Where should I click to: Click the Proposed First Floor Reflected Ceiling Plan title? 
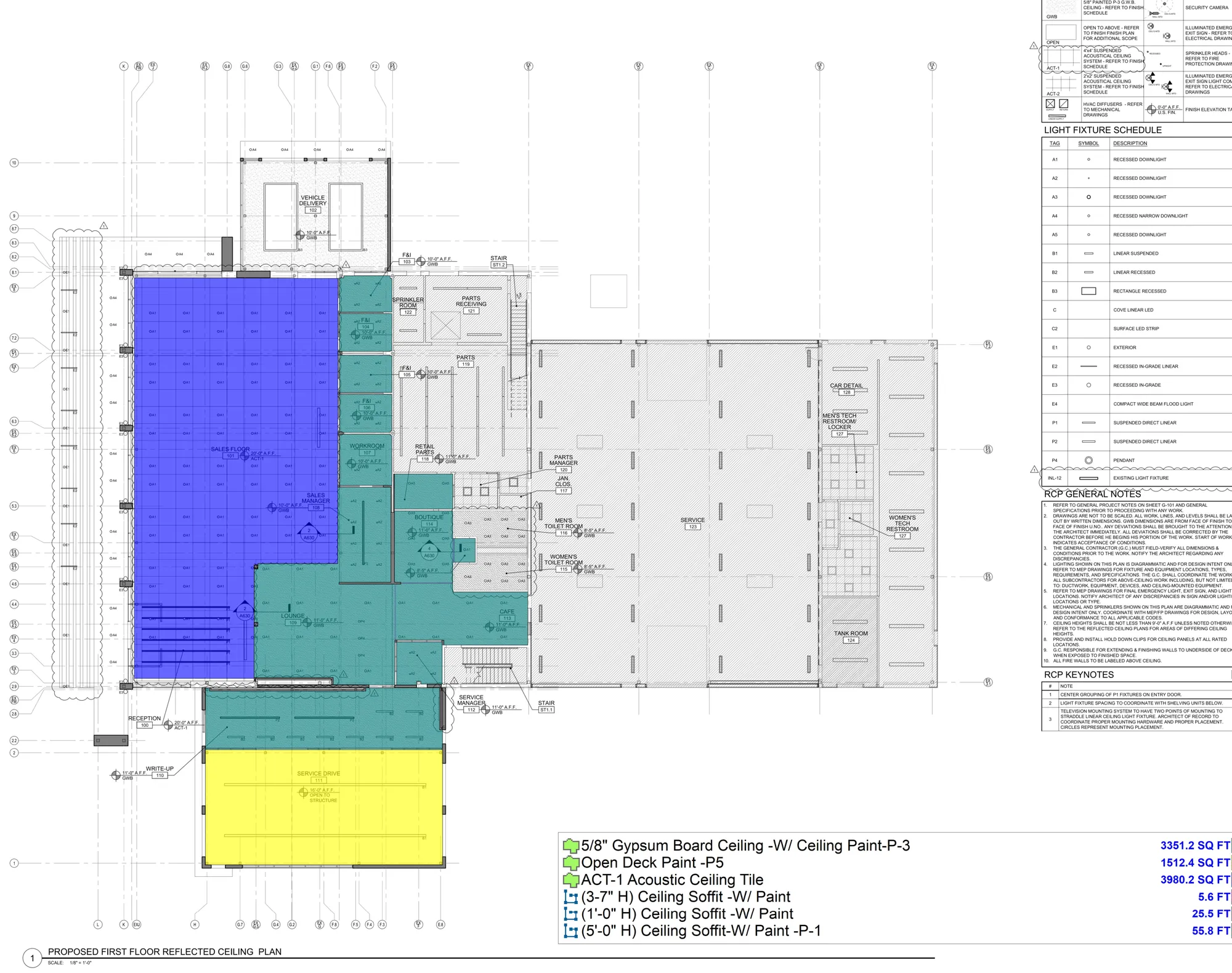[x=164, y=951]
